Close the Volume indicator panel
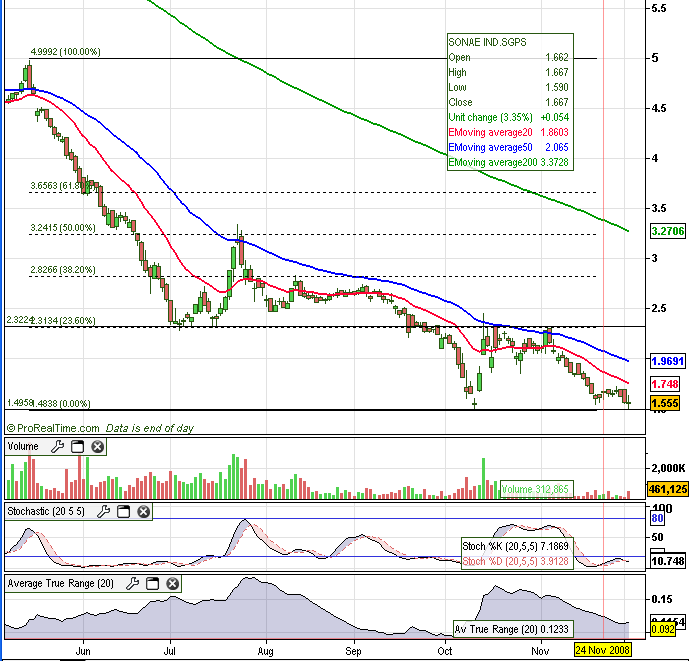 pos(97,447)
